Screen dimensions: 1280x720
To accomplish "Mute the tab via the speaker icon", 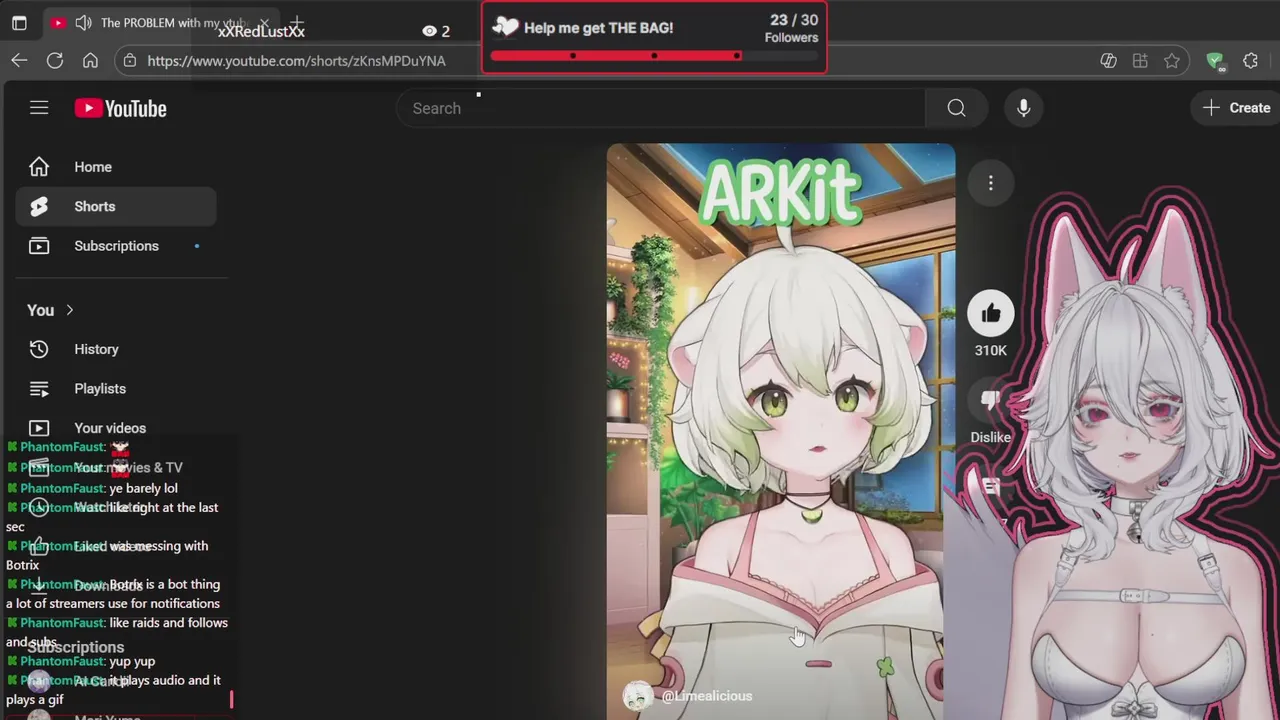I will (84, 23).
